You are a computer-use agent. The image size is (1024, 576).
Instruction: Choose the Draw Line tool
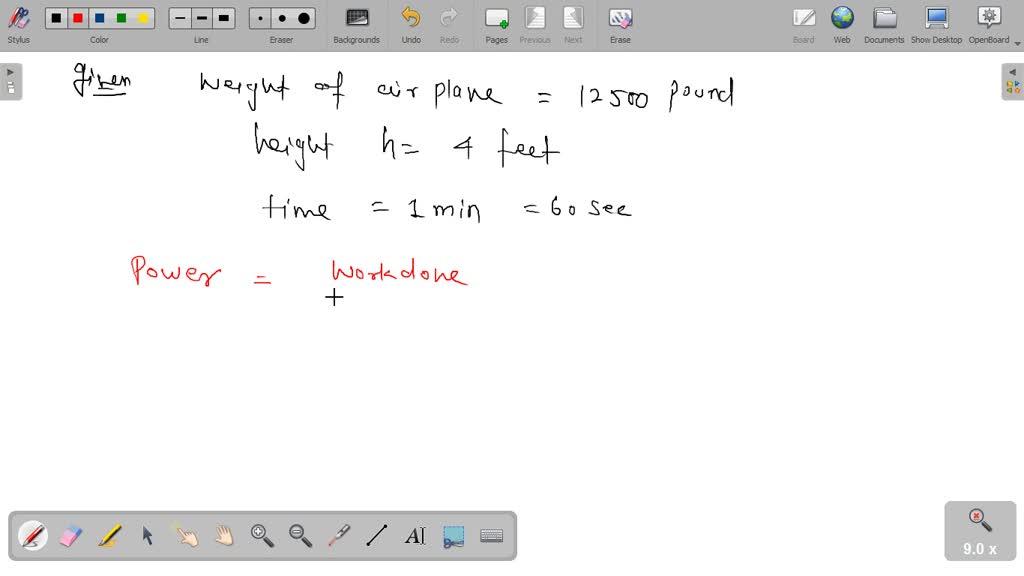pos(376,536)
